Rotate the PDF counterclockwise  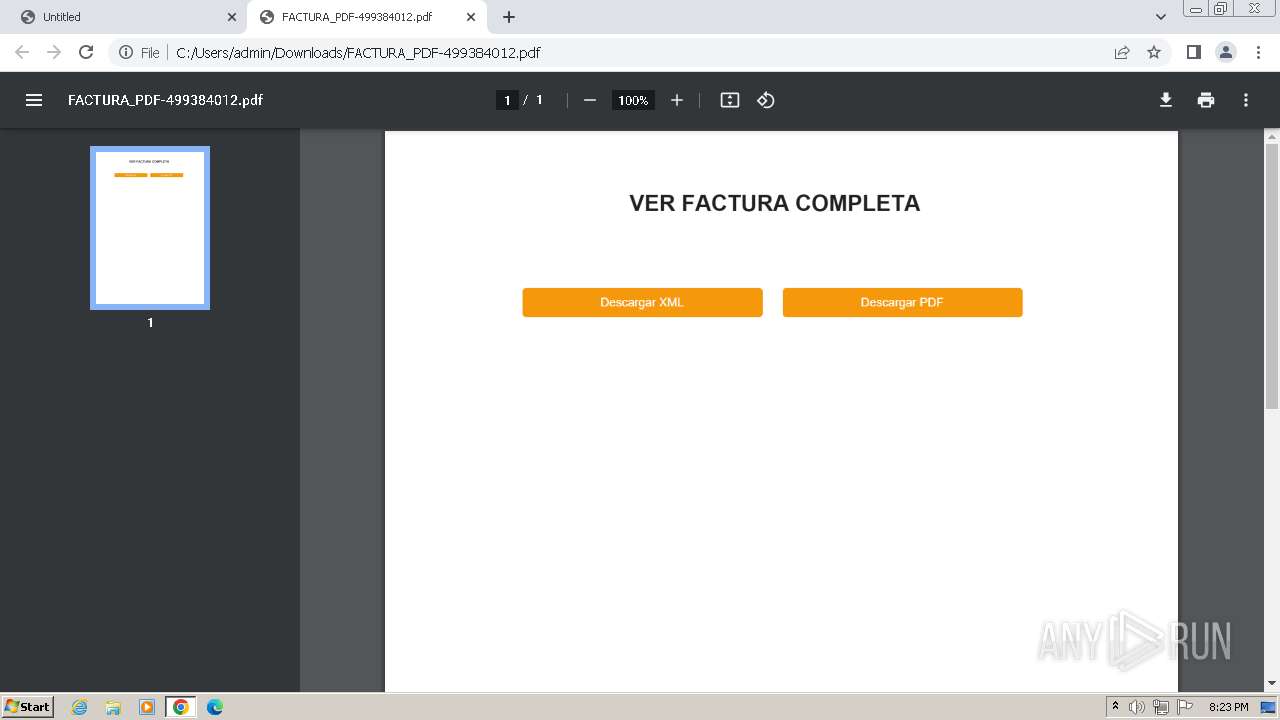tap(766, 100)
